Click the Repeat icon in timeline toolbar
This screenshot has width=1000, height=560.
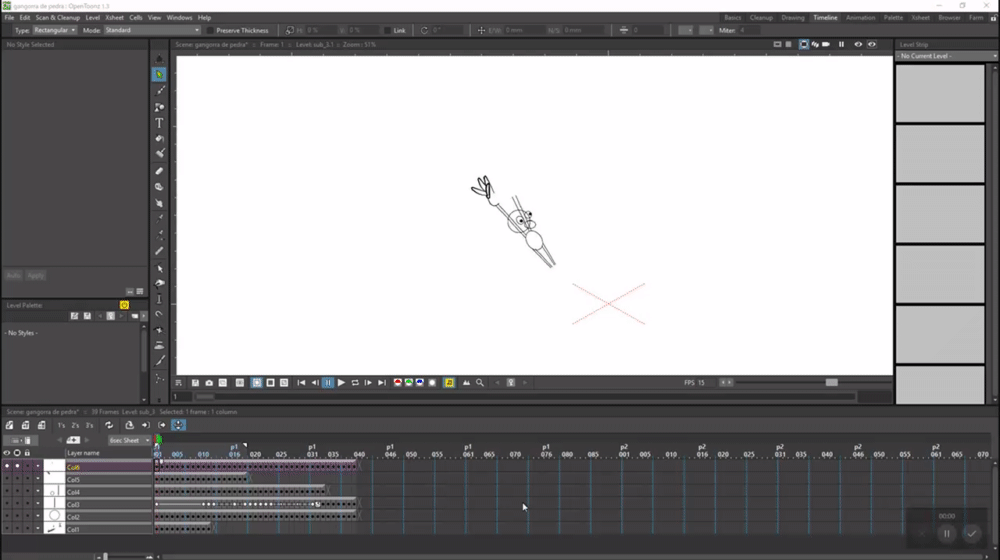(109, 425)
